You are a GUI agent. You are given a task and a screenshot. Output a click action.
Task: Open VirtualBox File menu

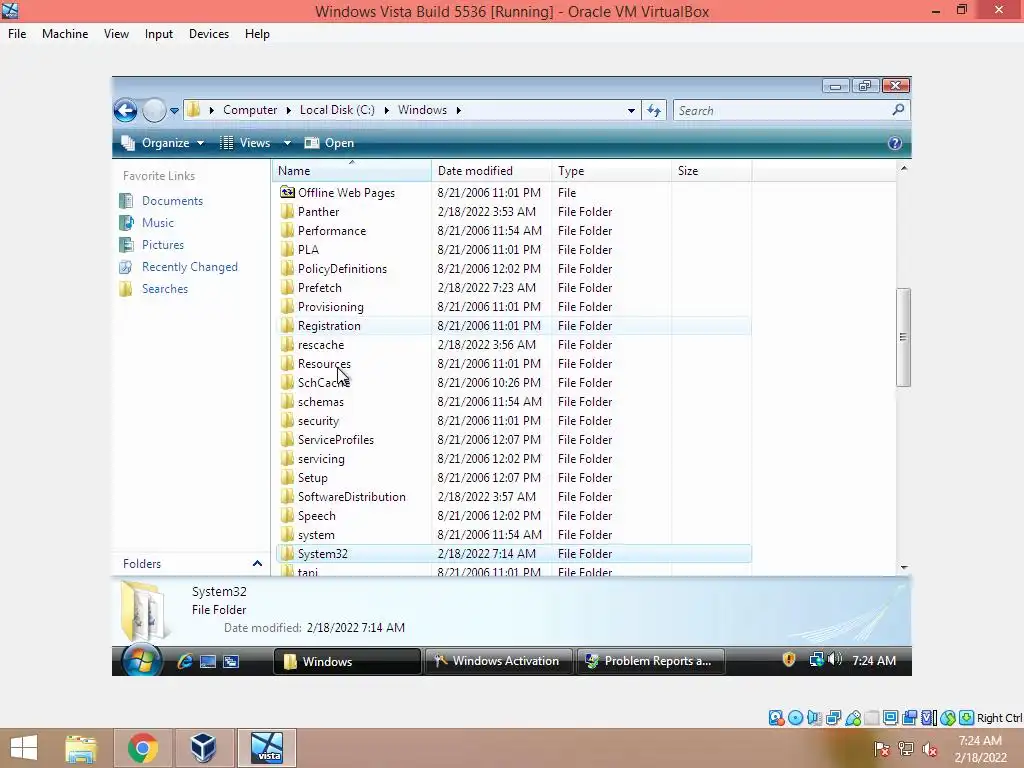17,34
